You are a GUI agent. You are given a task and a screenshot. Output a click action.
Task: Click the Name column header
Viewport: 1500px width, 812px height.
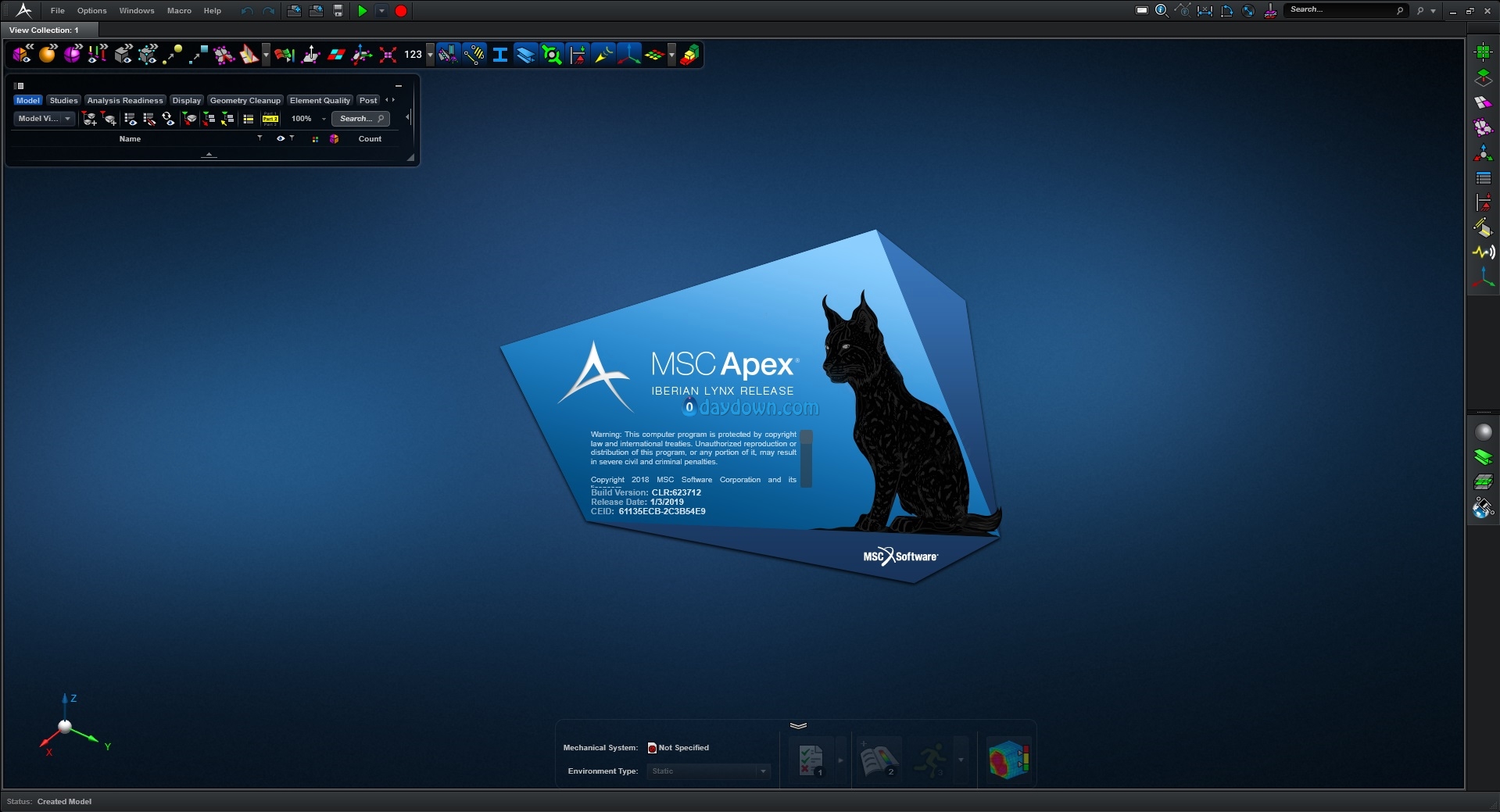(130, 138)
